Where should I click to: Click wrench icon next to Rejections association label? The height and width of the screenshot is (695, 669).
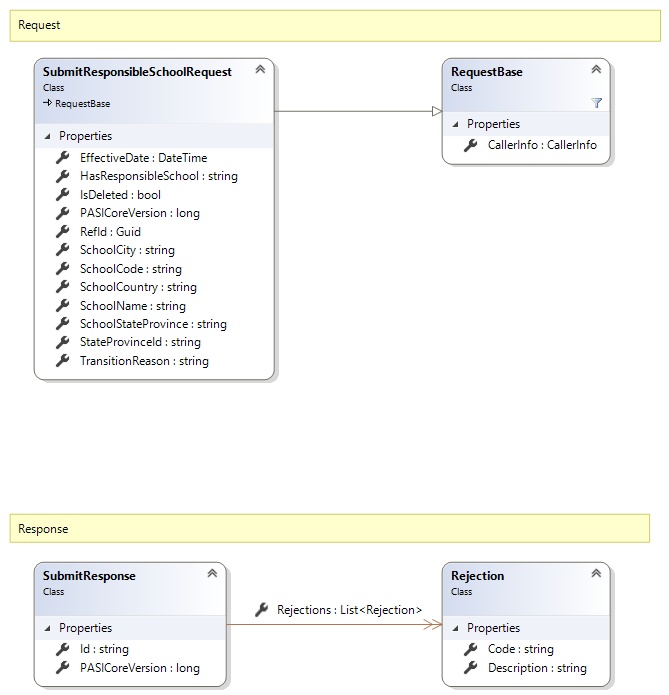[x=261, y=609]
